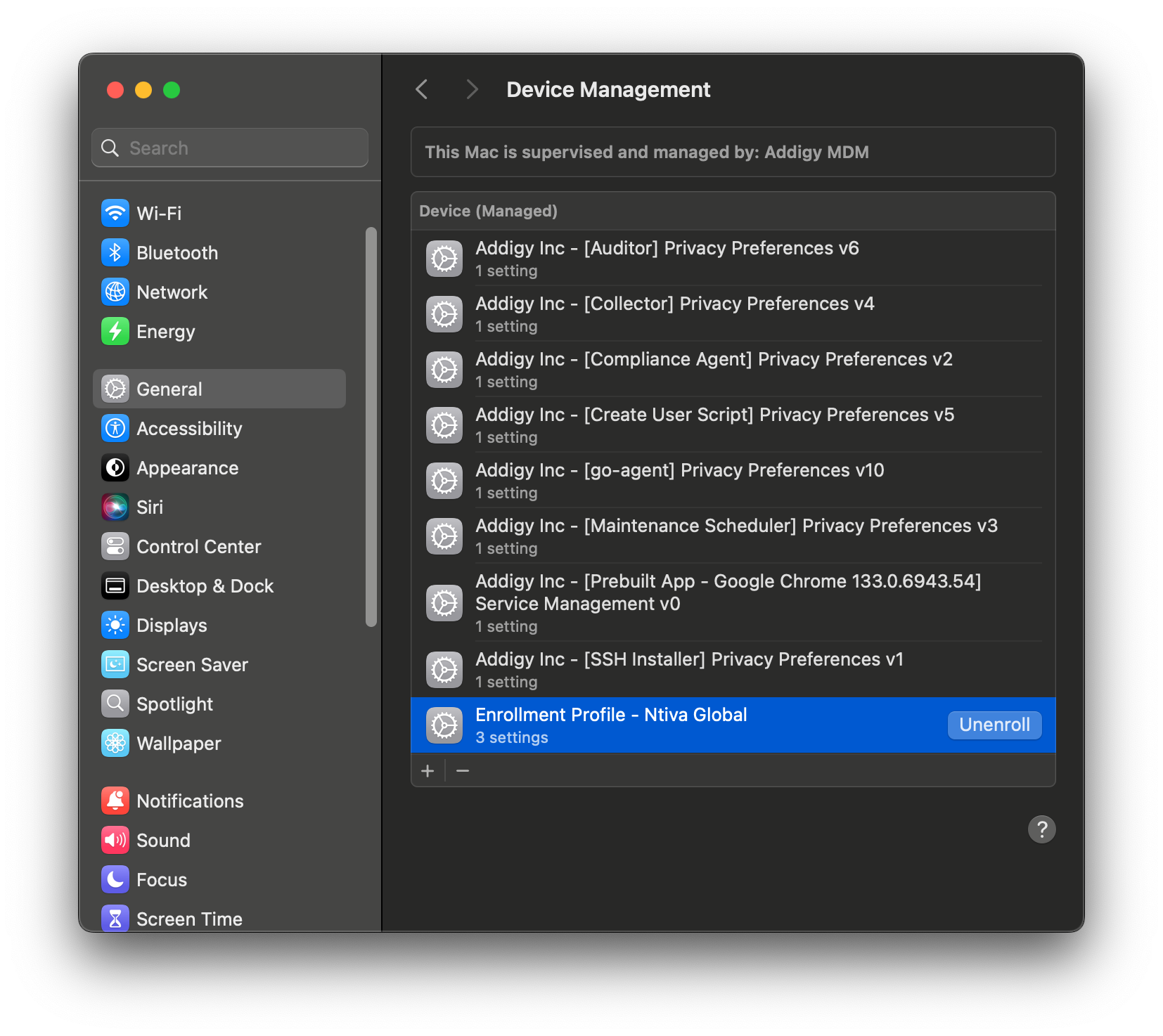Image resolution: width=1163 pixels, height=1036 pixels.
Task: Add a profile with the plus button
Action: click(x=428, y=771)
